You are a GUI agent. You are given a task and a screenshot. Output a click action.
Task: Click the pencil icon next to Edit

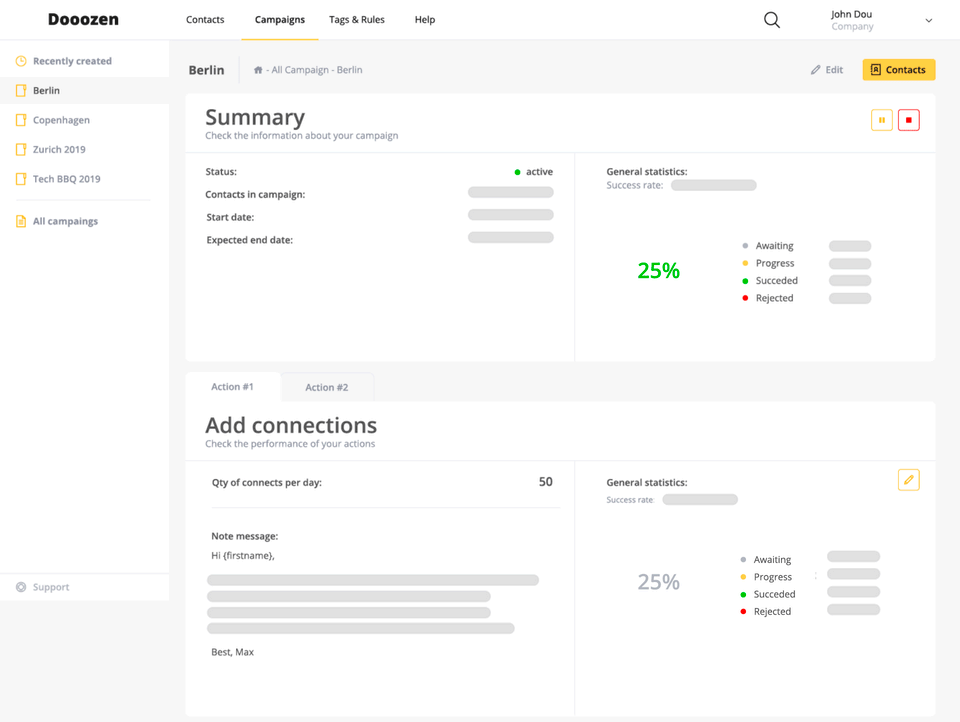(x=816, y=70)
